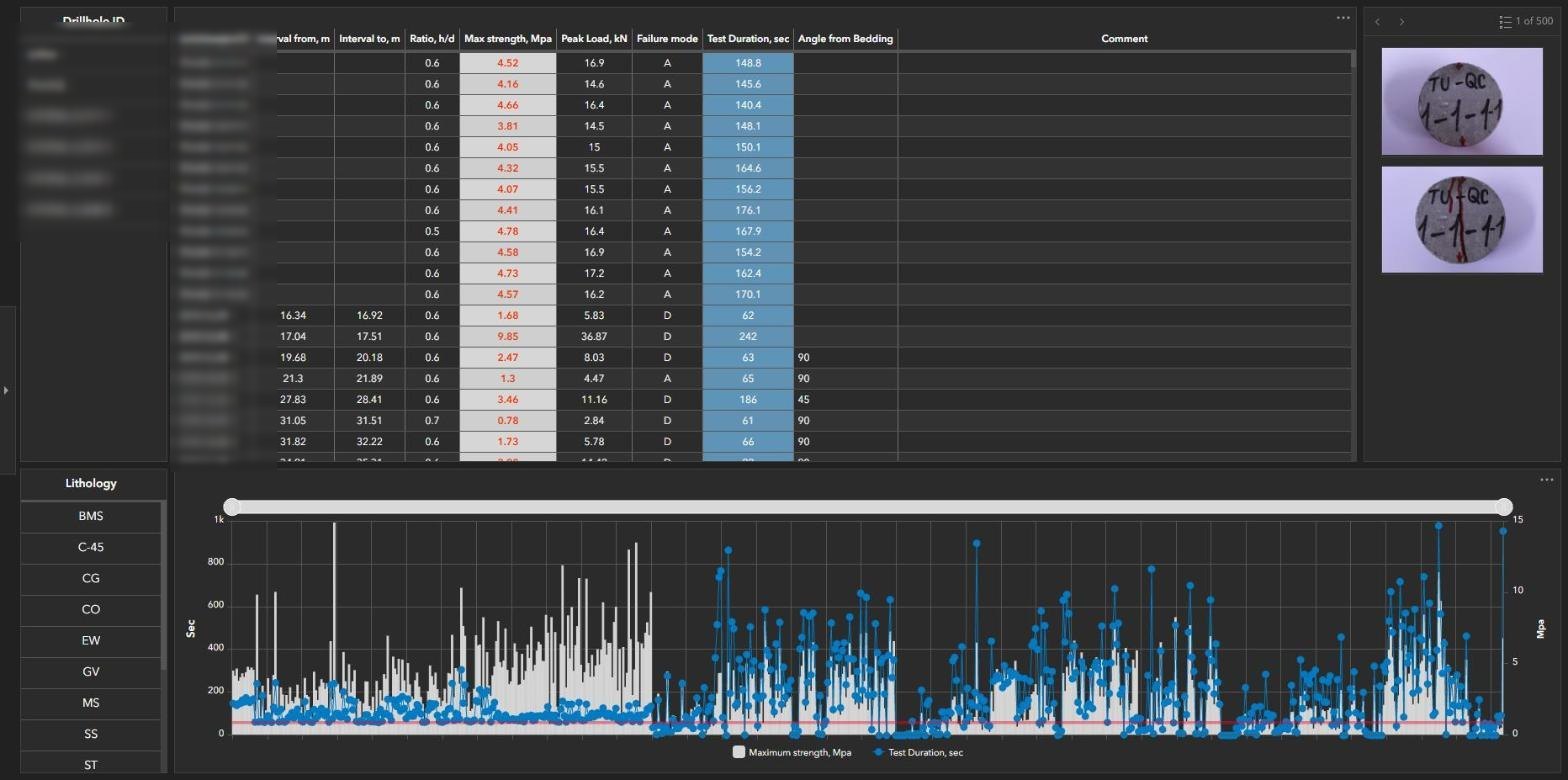Viewport: 1568px width, 780px height.
Task: Click the Angle from Bedding column header
Action: pyautogui.click(x=846, y=39)
